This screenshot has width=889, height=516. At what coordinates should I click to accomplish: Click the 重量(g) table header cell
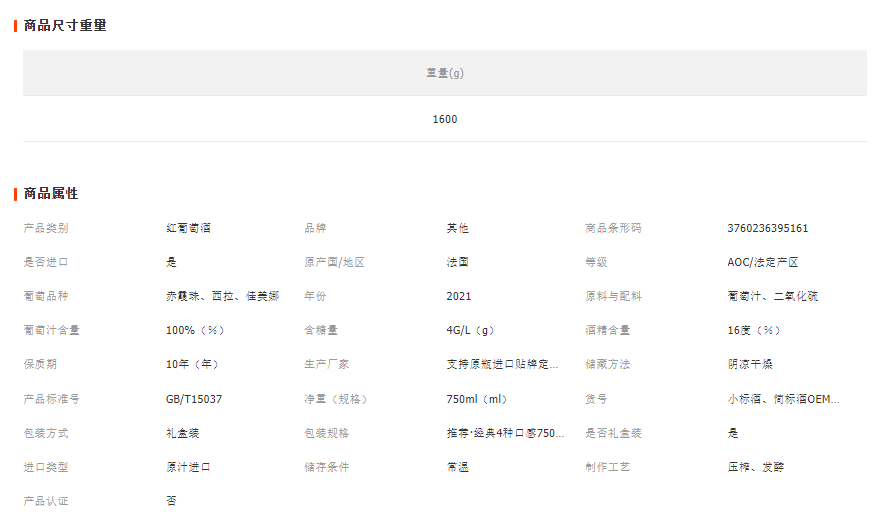coord(444,73)
